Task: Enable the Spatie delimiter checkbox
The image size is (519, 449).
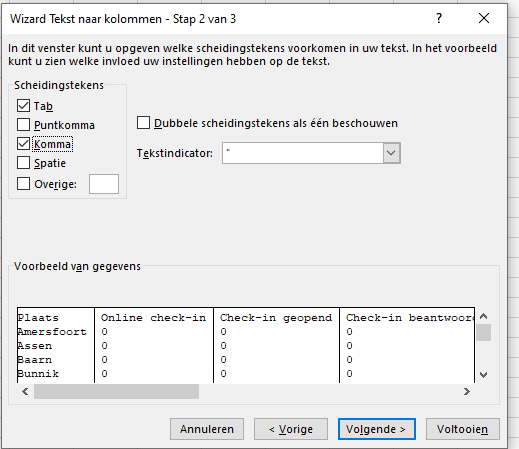Action: (x=23, y=163)
